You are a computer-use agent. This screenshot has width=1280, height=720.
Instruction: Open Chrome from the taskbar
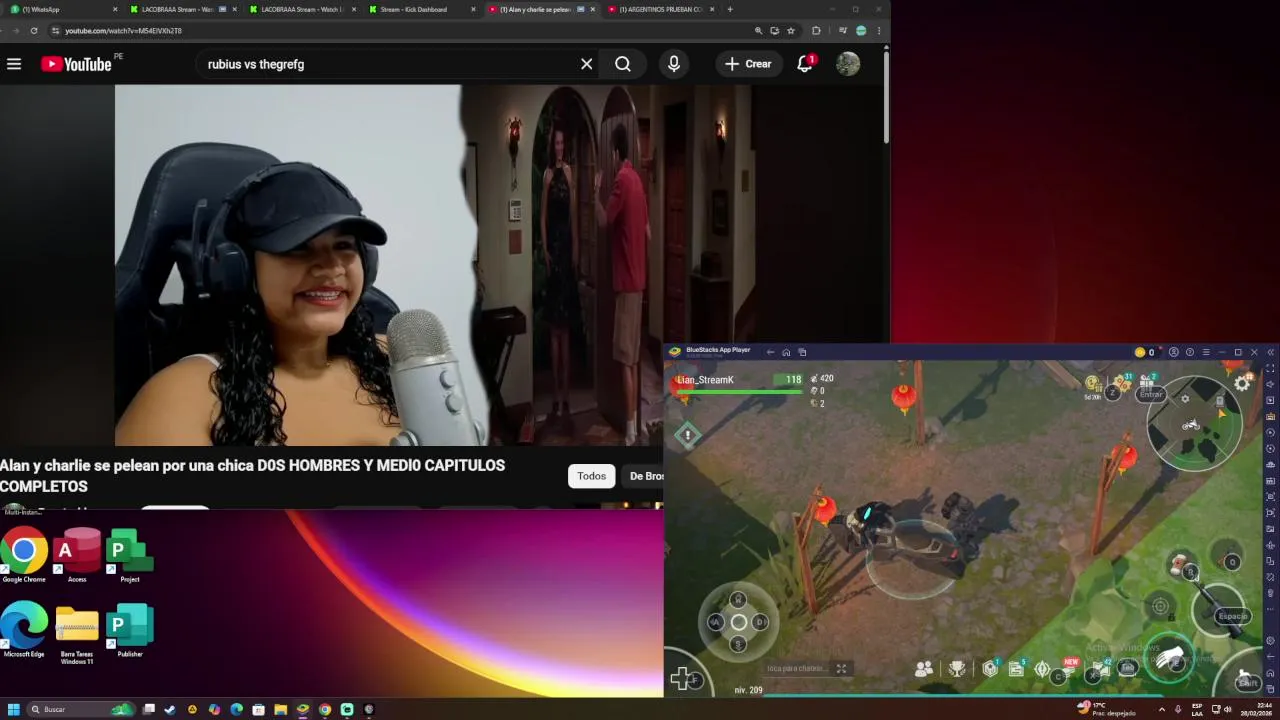point(325,709)
